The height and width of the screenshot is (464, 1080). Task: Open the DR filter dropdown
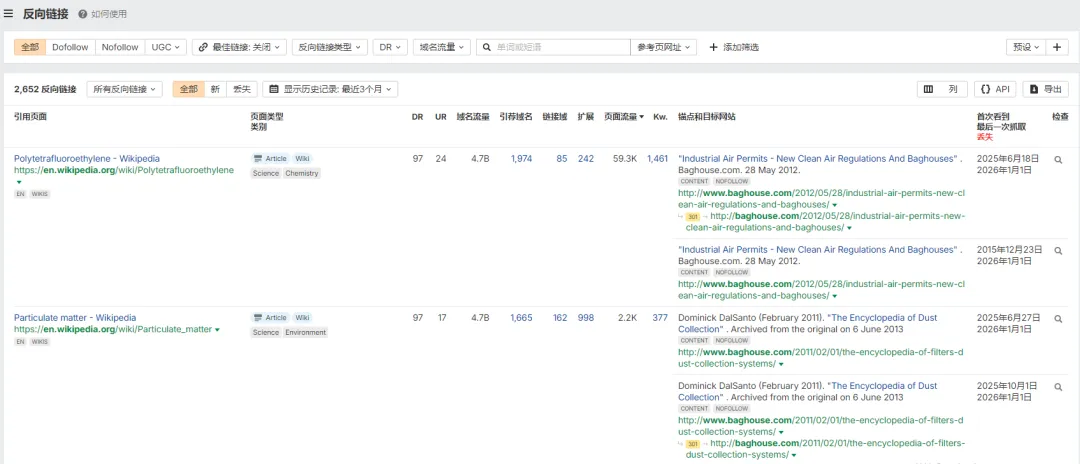coord(389,47)
